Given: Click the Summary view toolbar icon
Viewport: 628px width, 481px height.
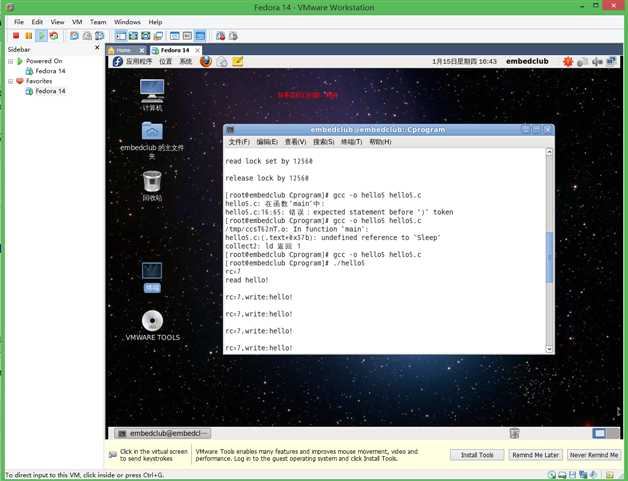Looking at the screenshot, I should pyautogui.click(x=175, y=36).
